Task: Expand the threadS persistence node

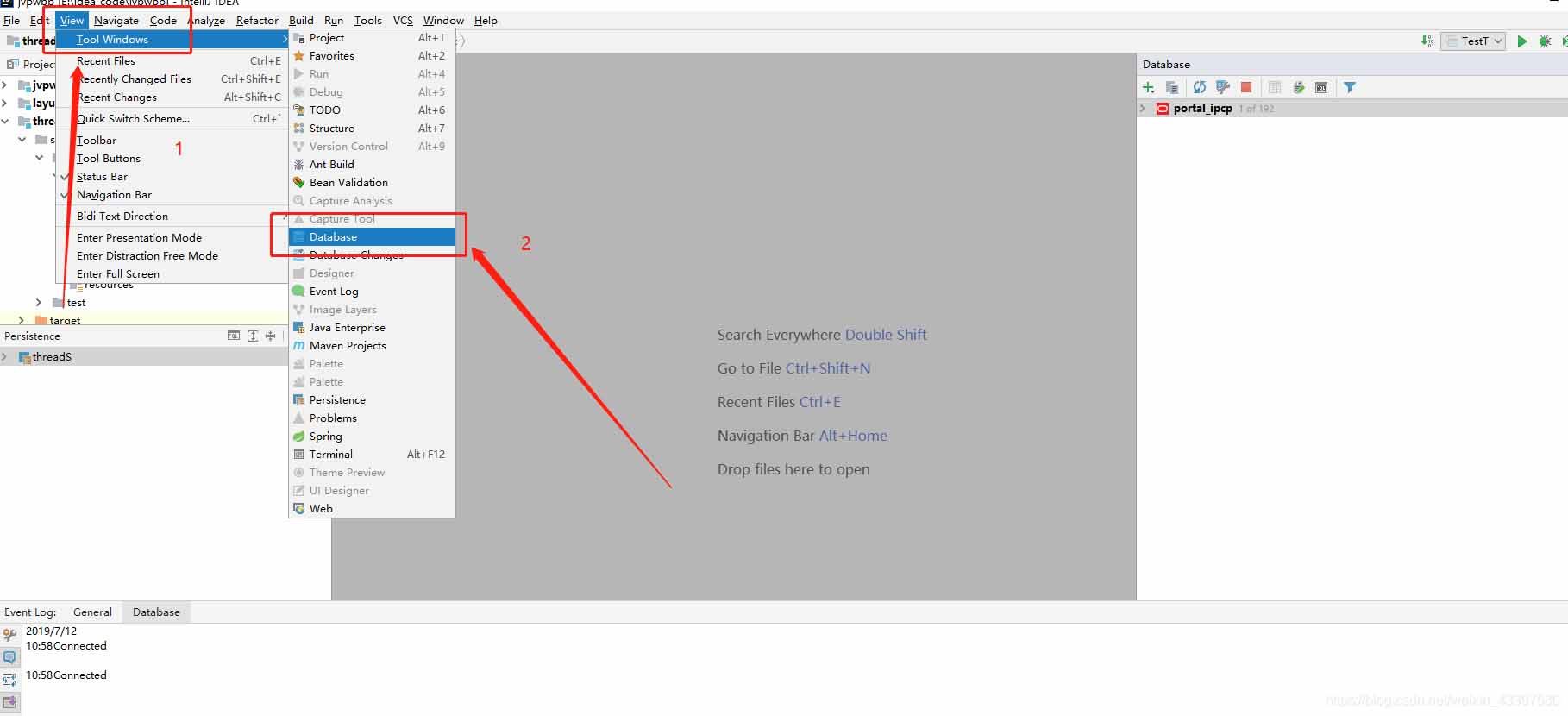Action: 4,357
